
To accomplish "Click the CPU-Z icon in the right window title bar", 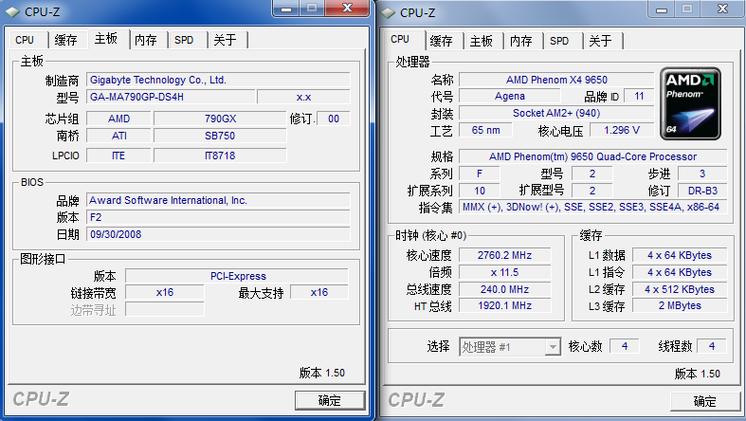I will click(x=388, y=12).
